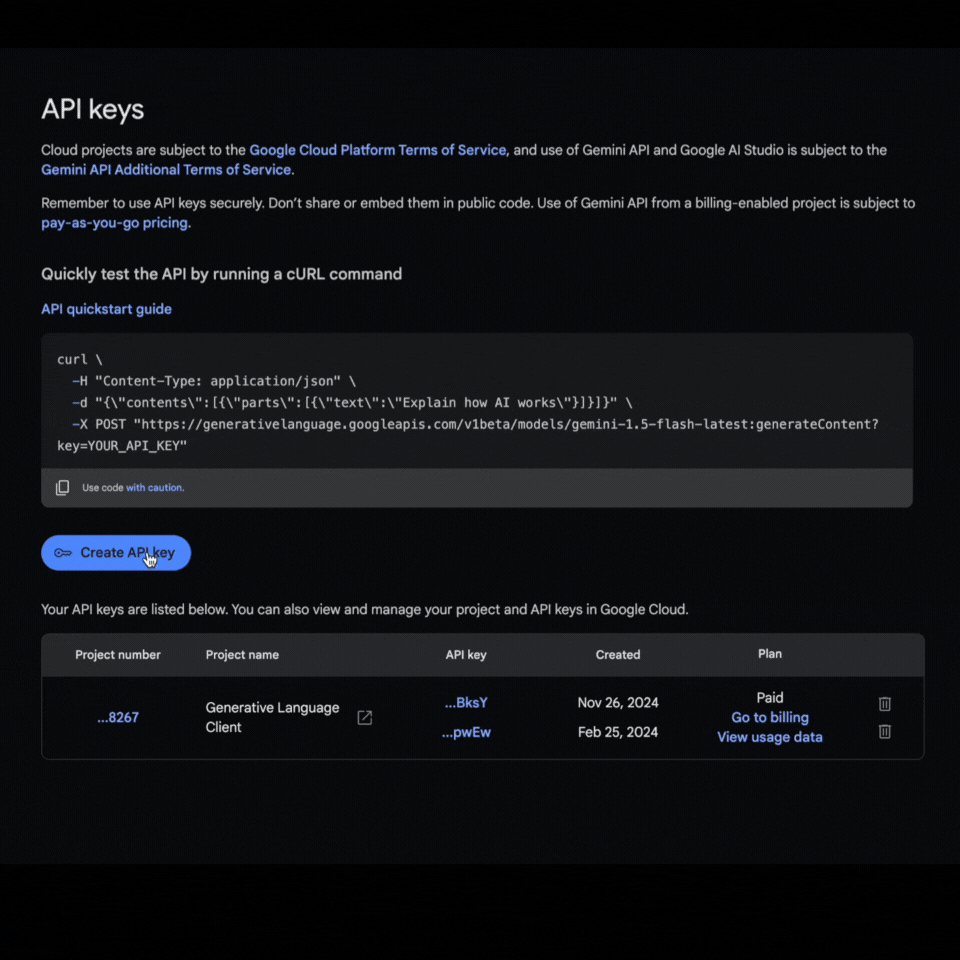960x960 pixels.
Task: Click the Plan column header
Action: pos(769,655)
